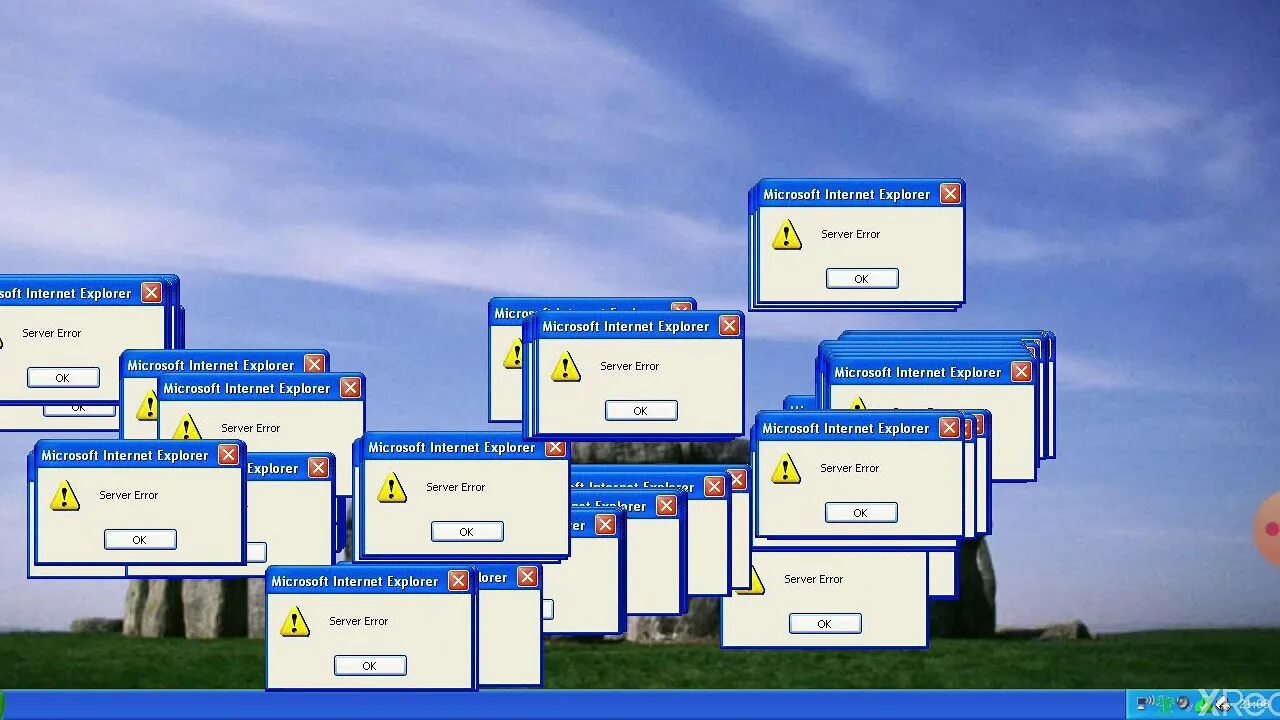The image size is (1280, 720).
Task: Click 'Server Error' text in dialog below right-hand stack
Action: (814, 579)
